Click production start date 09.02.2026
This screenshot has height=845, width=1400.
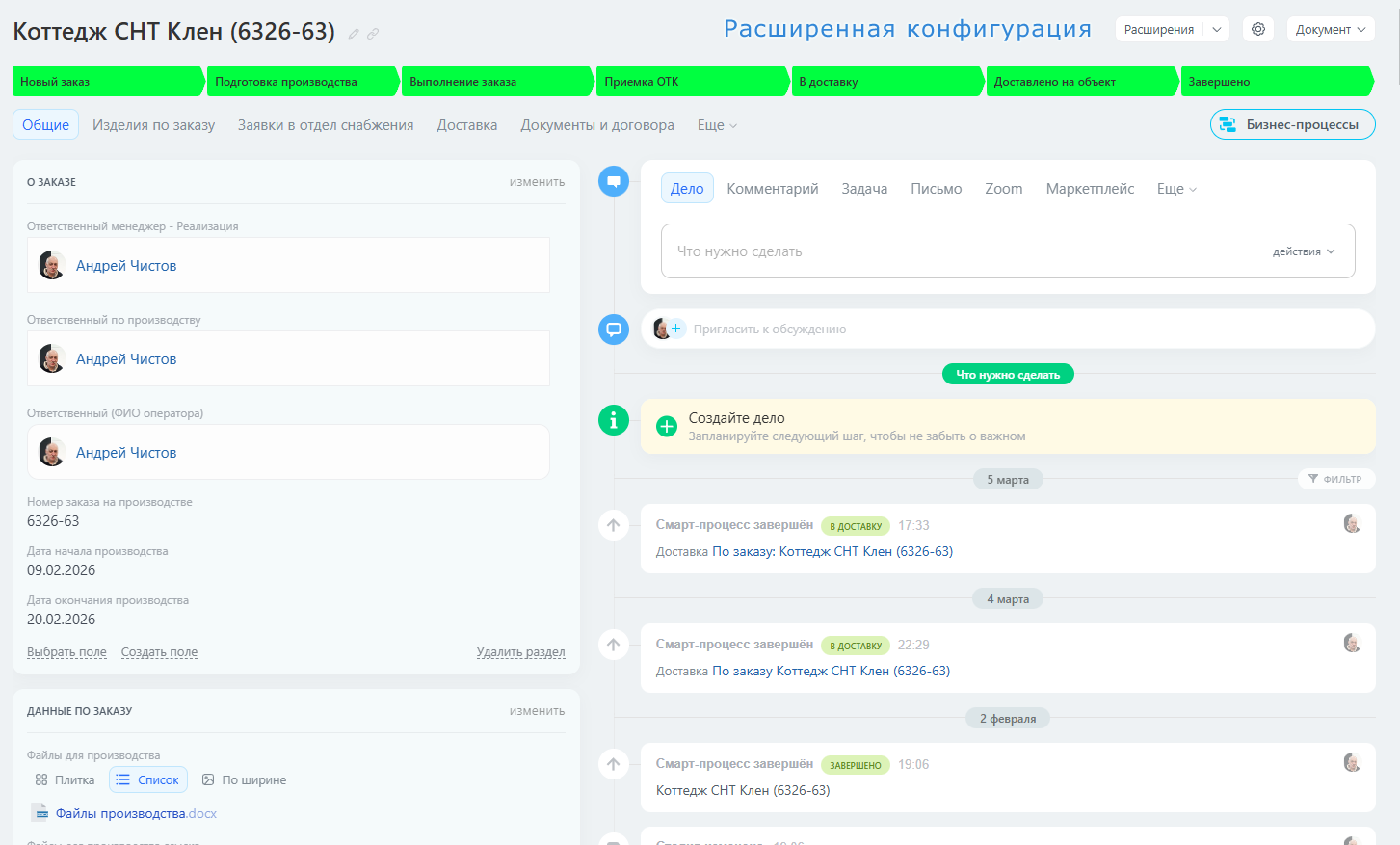pos(61,570)
